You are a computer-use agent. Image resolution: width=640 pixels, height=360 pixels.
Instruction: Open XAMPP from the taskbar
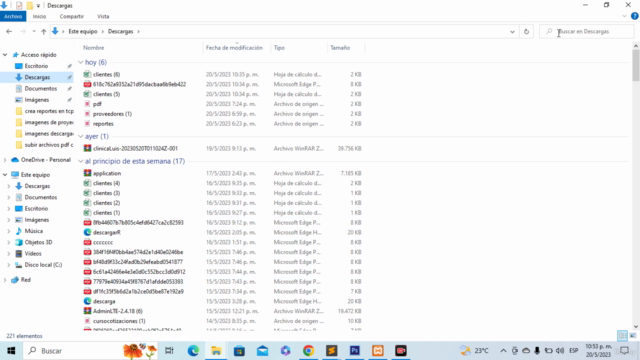[x=378, y=351]
